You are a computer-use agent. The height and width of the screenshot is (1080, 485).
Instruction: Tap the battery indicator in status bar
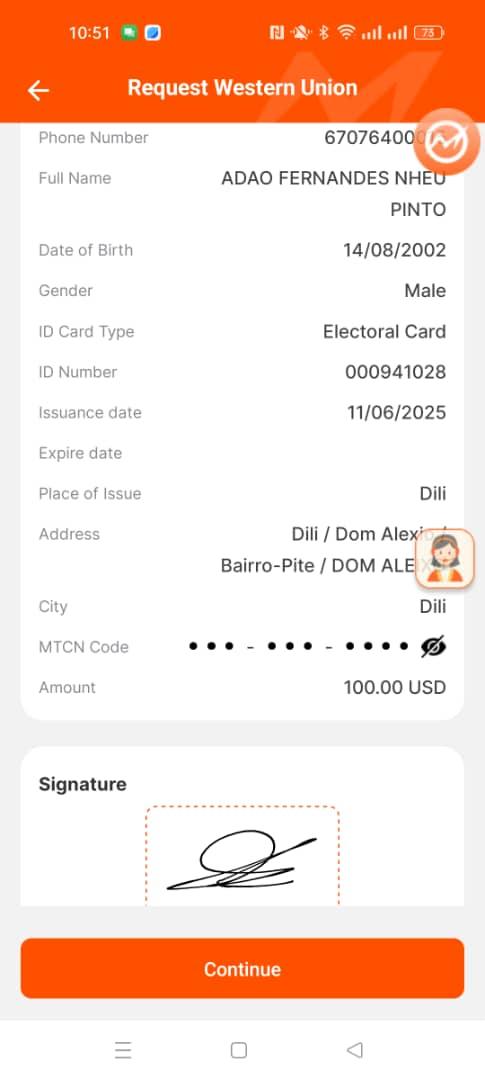[429, 32]
